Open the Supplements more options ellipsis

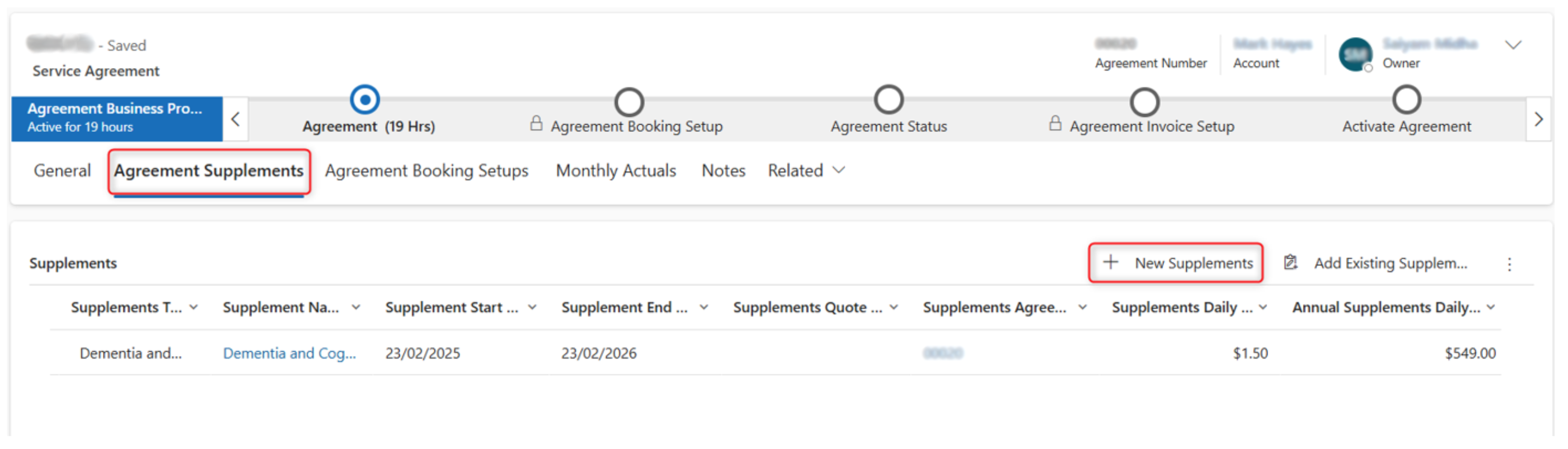click(1508, 264)
